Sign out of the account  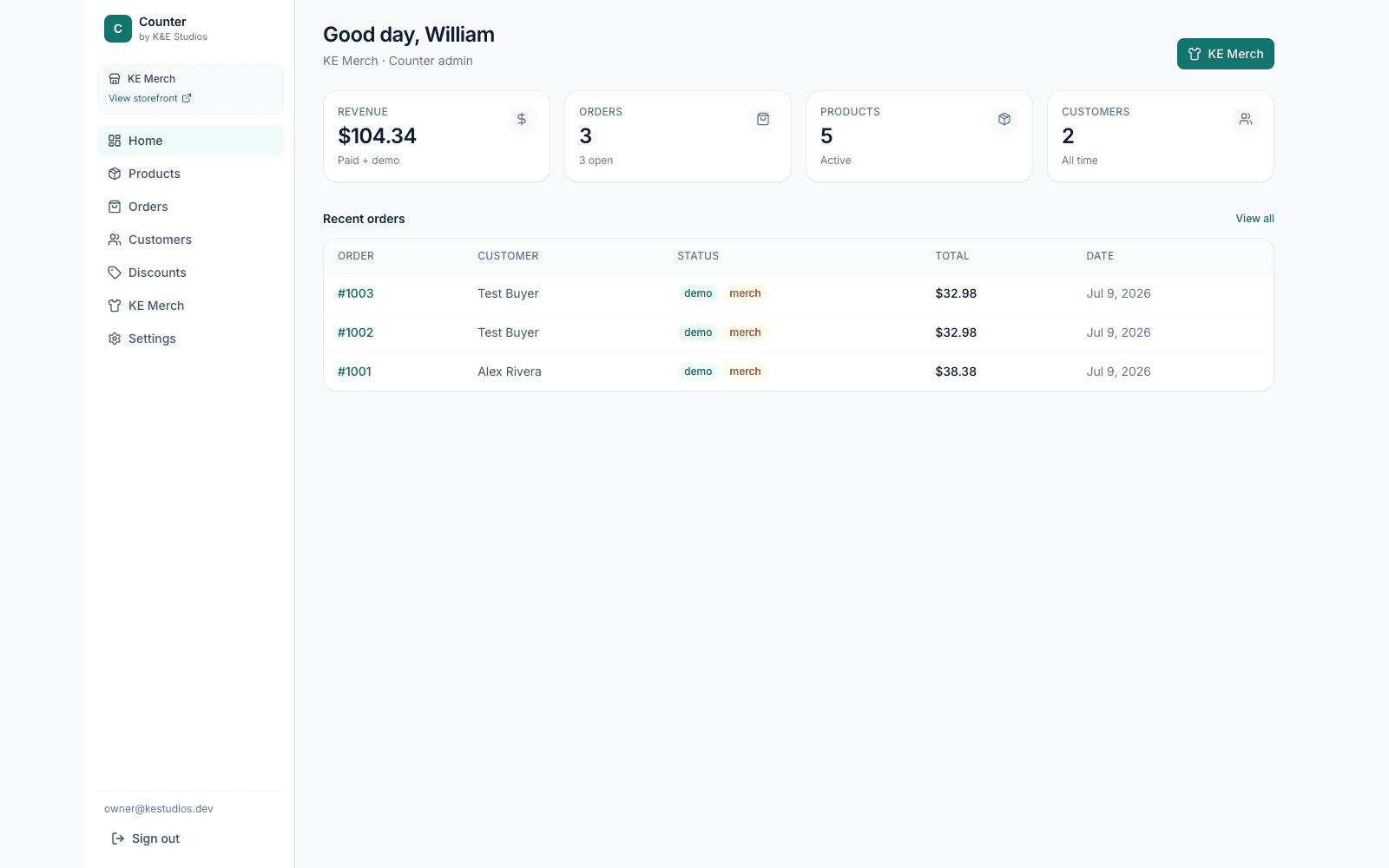pos(146,838)
